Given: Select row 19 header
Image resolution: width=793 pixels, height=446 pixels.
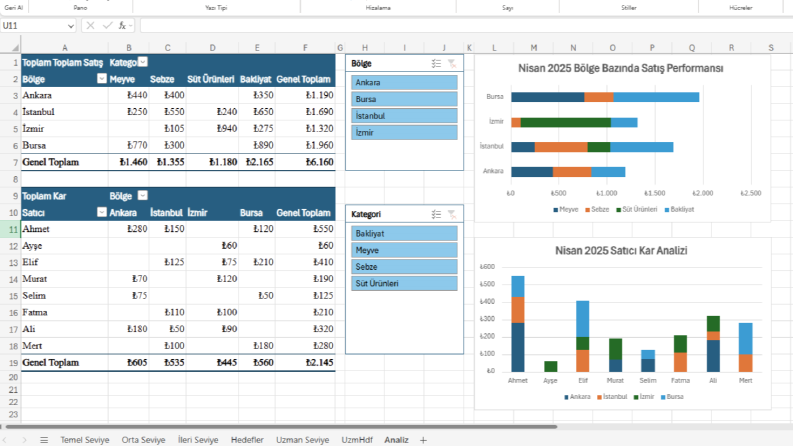Looking at the screenshot, I should click(11, 363).
